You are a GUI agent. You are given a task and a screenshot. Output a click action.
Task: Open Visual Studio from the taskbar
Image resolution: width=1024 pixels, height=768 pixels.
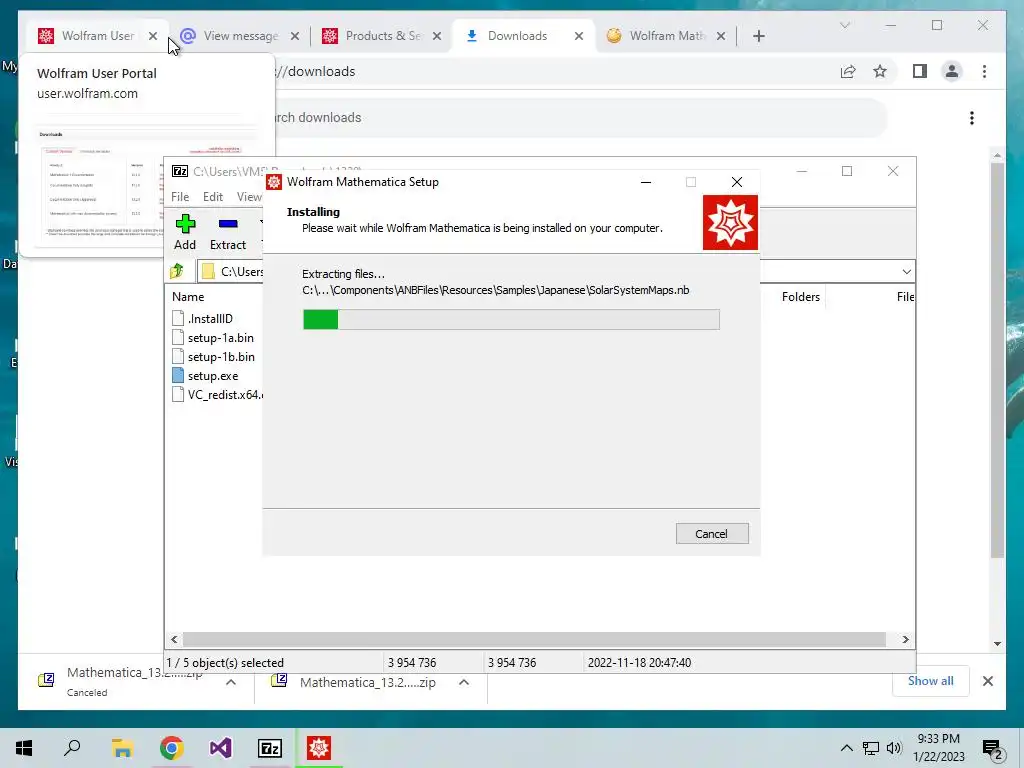[x=221, y=748]
